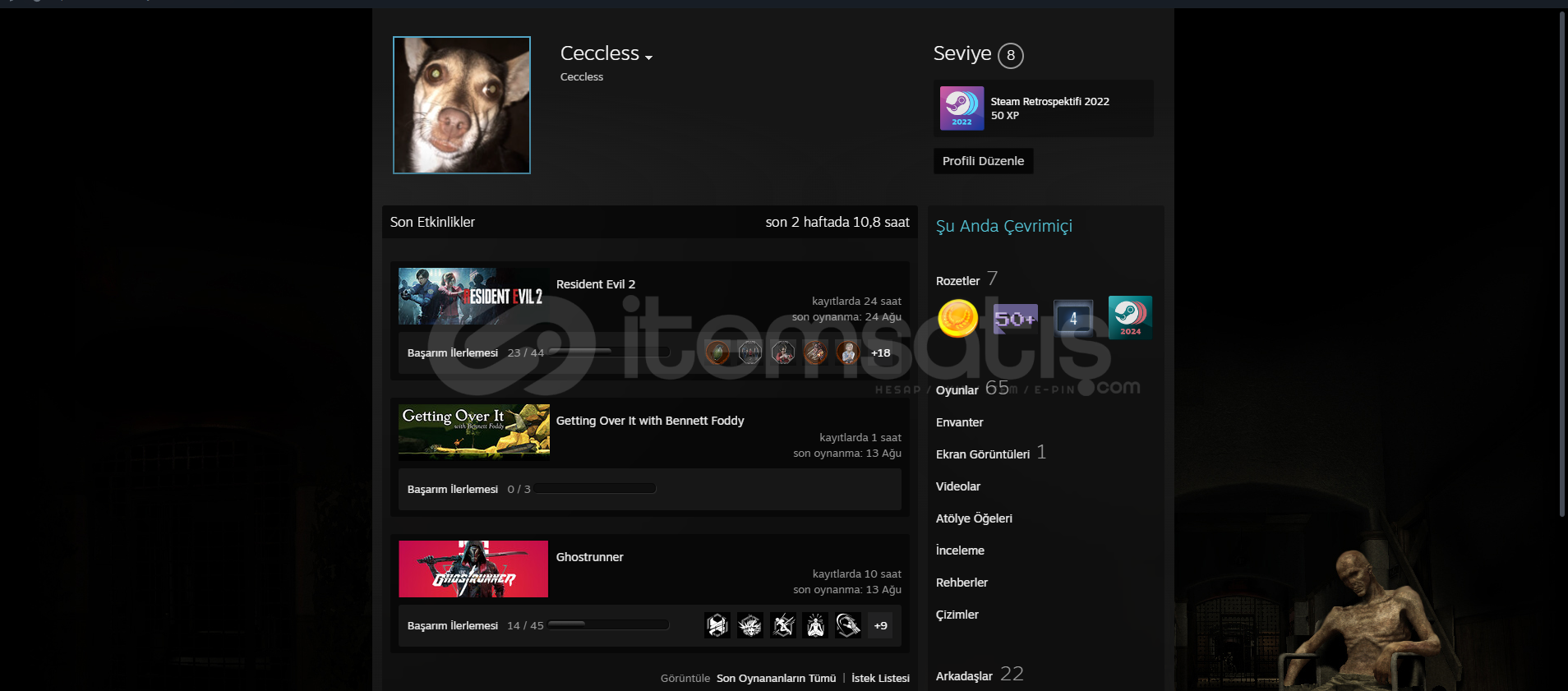Show +9 more Ghostrunner achievements
Screen dimensions: 1568x691
coord(881,625)
